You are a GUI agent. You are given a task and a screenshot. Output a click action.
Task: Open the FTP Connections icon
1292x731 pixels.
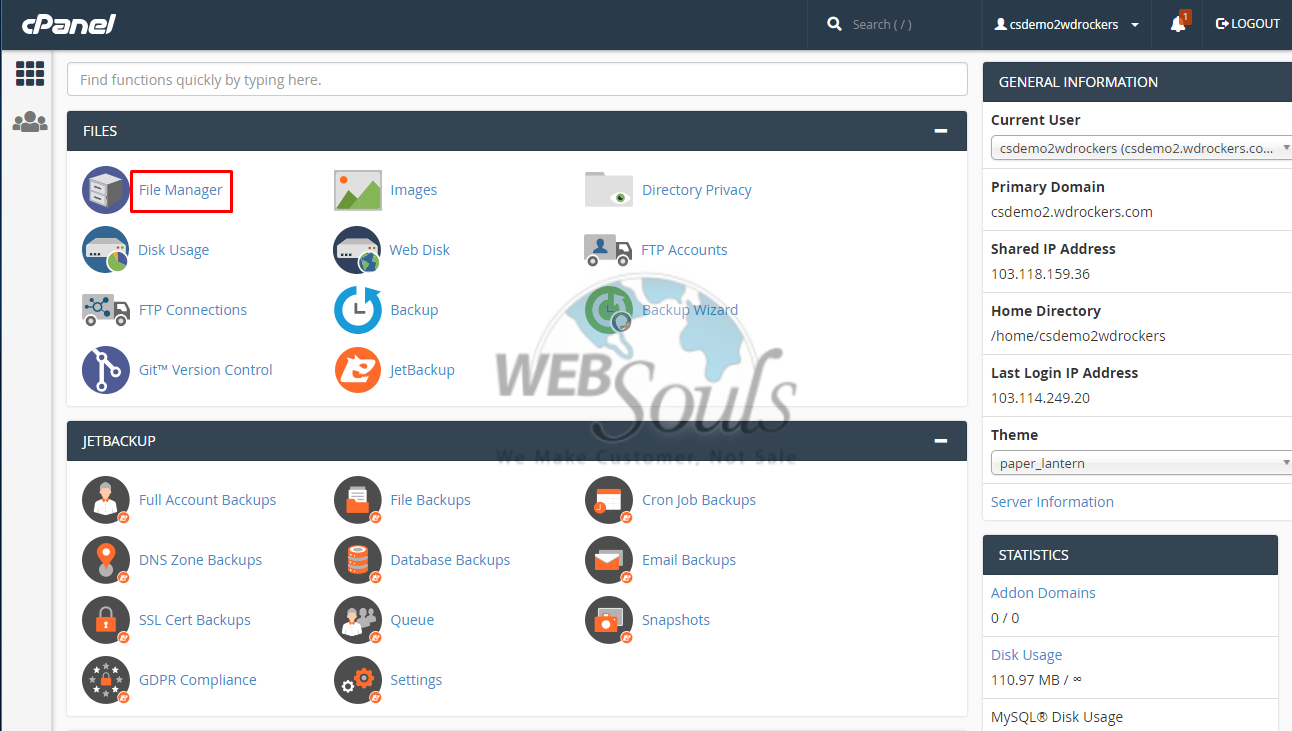coord(106,310)
